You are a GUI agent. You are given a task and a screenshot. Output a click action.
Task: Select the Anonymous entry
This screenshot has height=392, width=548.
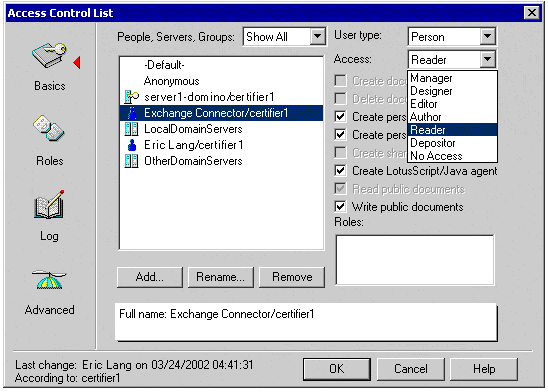pos(221,81)
